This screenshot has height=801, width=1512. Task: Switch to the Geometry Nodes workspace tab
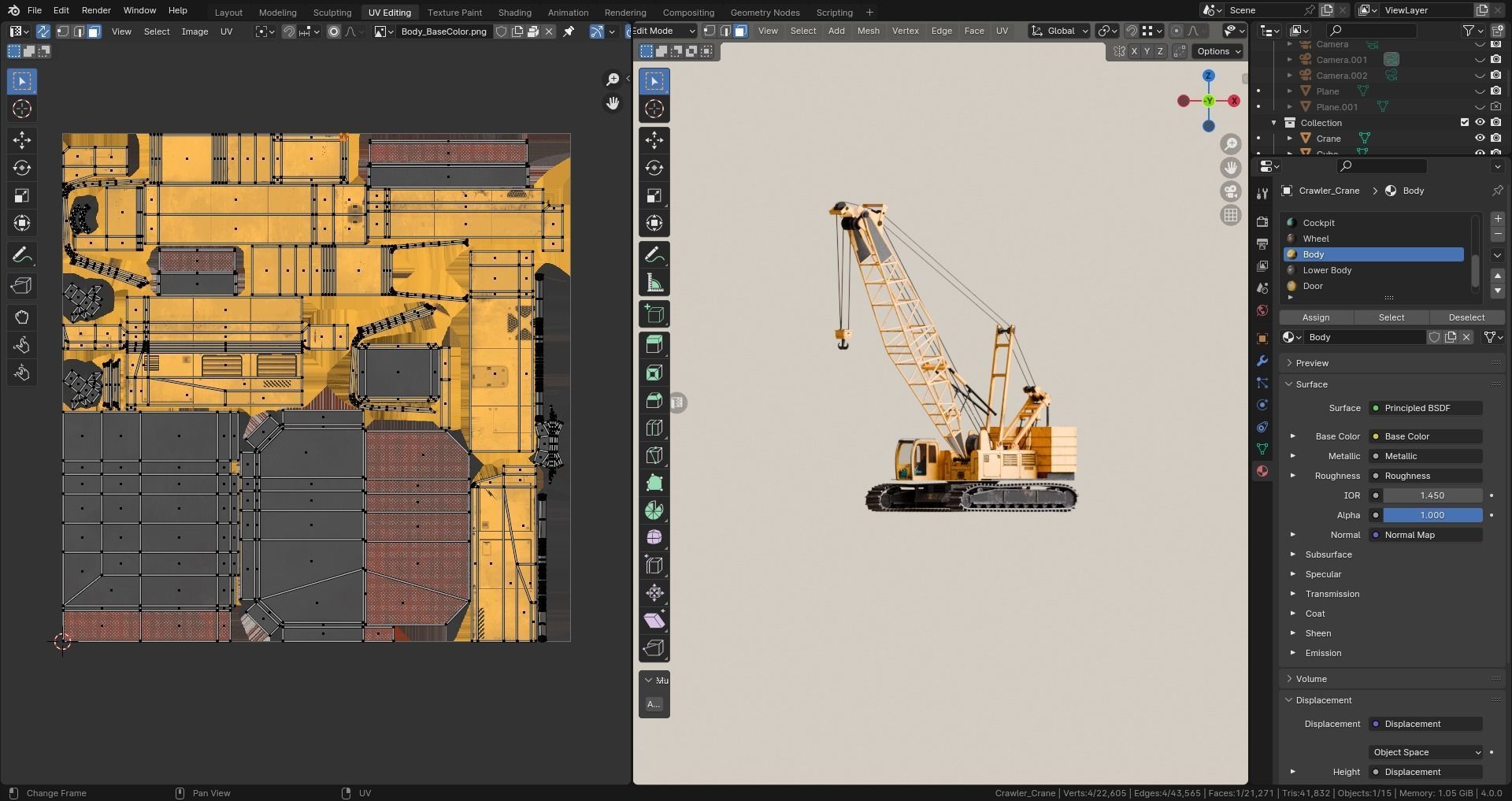[x=765, y=12]
